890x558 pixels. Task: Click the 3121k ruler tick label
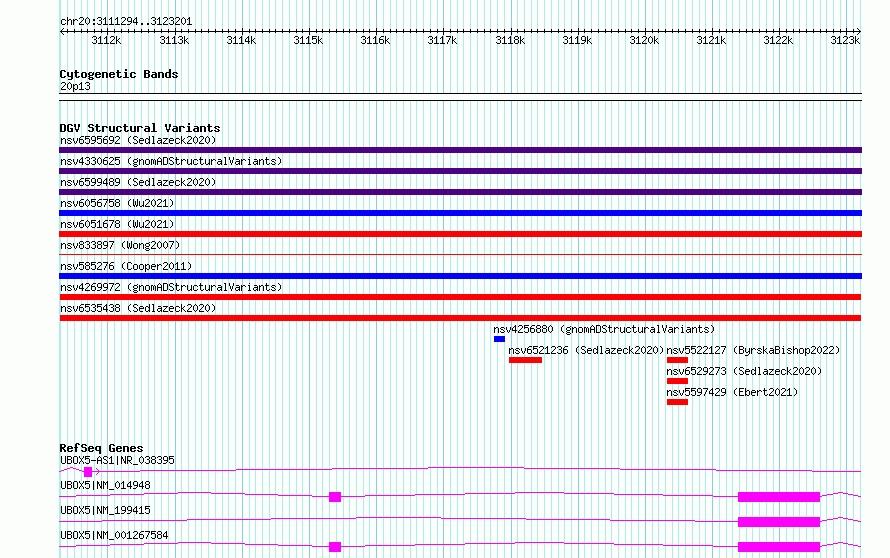tap(711, 40)
